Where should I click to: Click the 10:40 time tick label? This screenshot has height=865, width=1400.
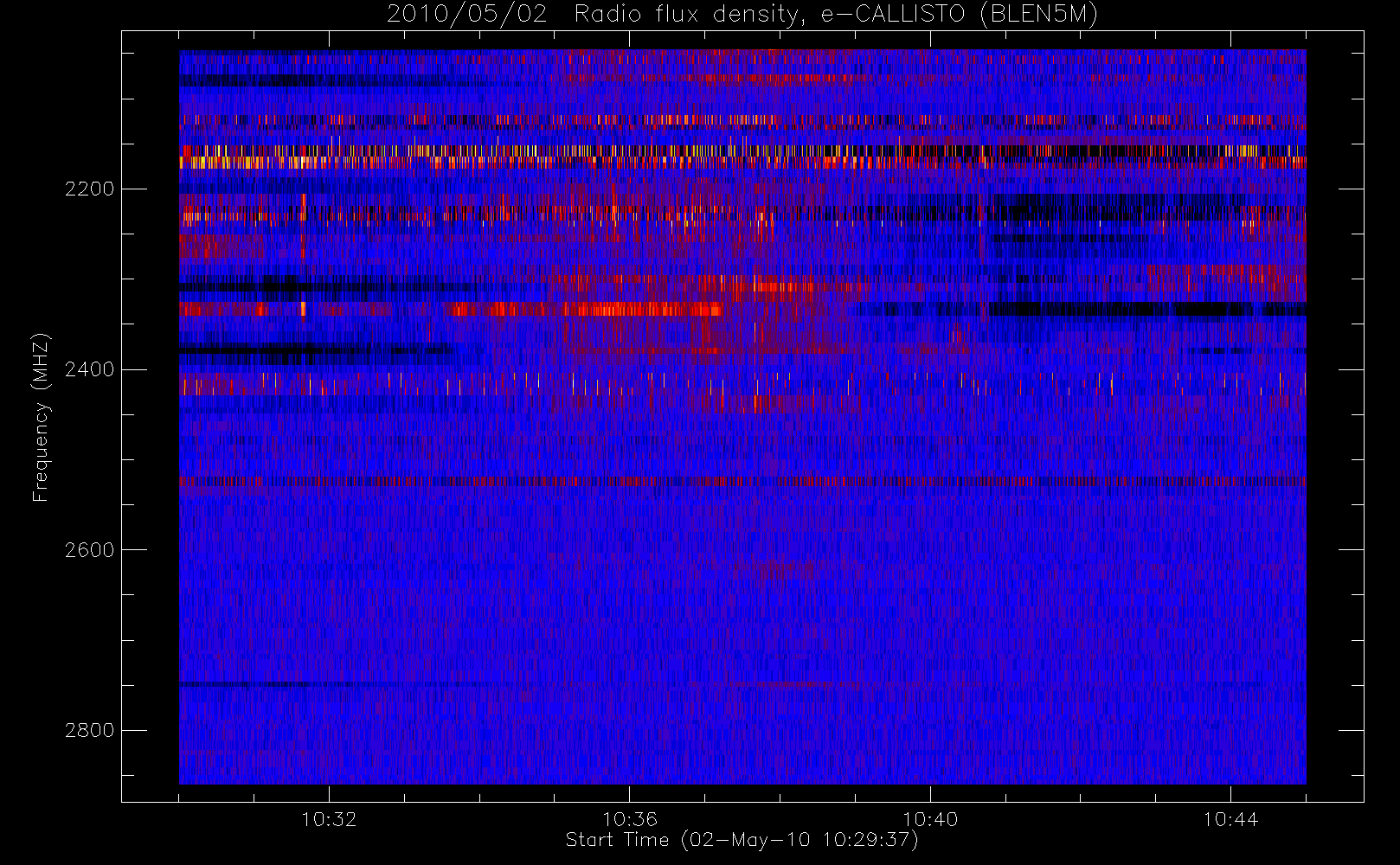tap(930, 819)
